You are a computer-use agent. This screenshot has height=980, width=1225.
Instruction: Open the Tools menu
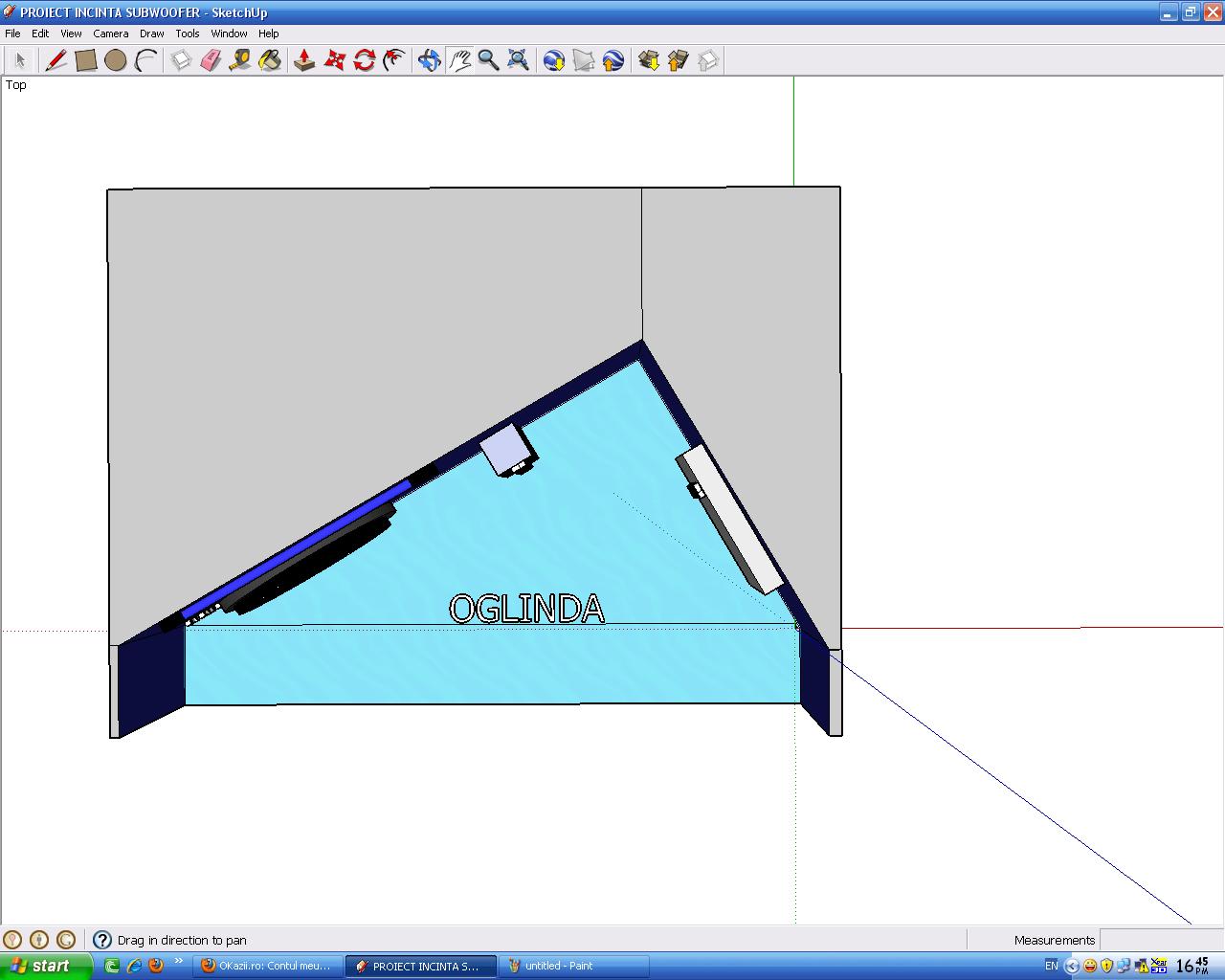pos(188,33)
